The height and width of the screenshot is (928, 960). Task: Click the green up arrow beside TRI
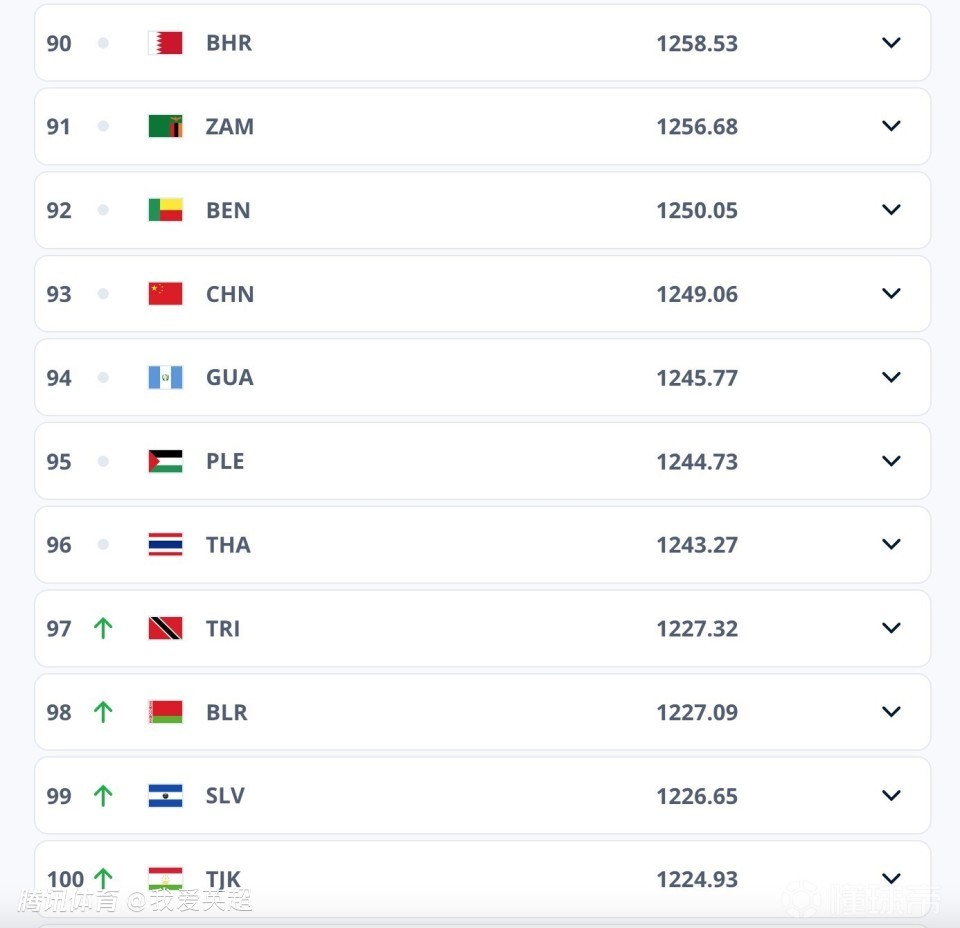pos(102,628)
